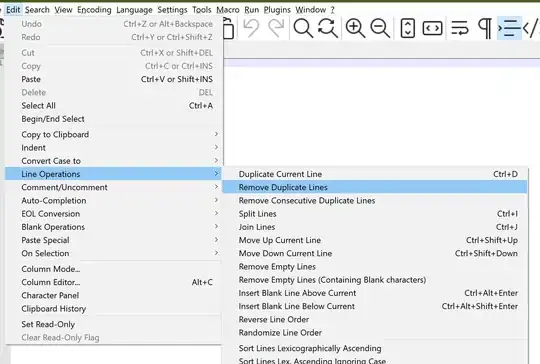Screen dimensions: 540x364
Task: Click the Paste clipboard toolbar icon
Action: point(229,29)
